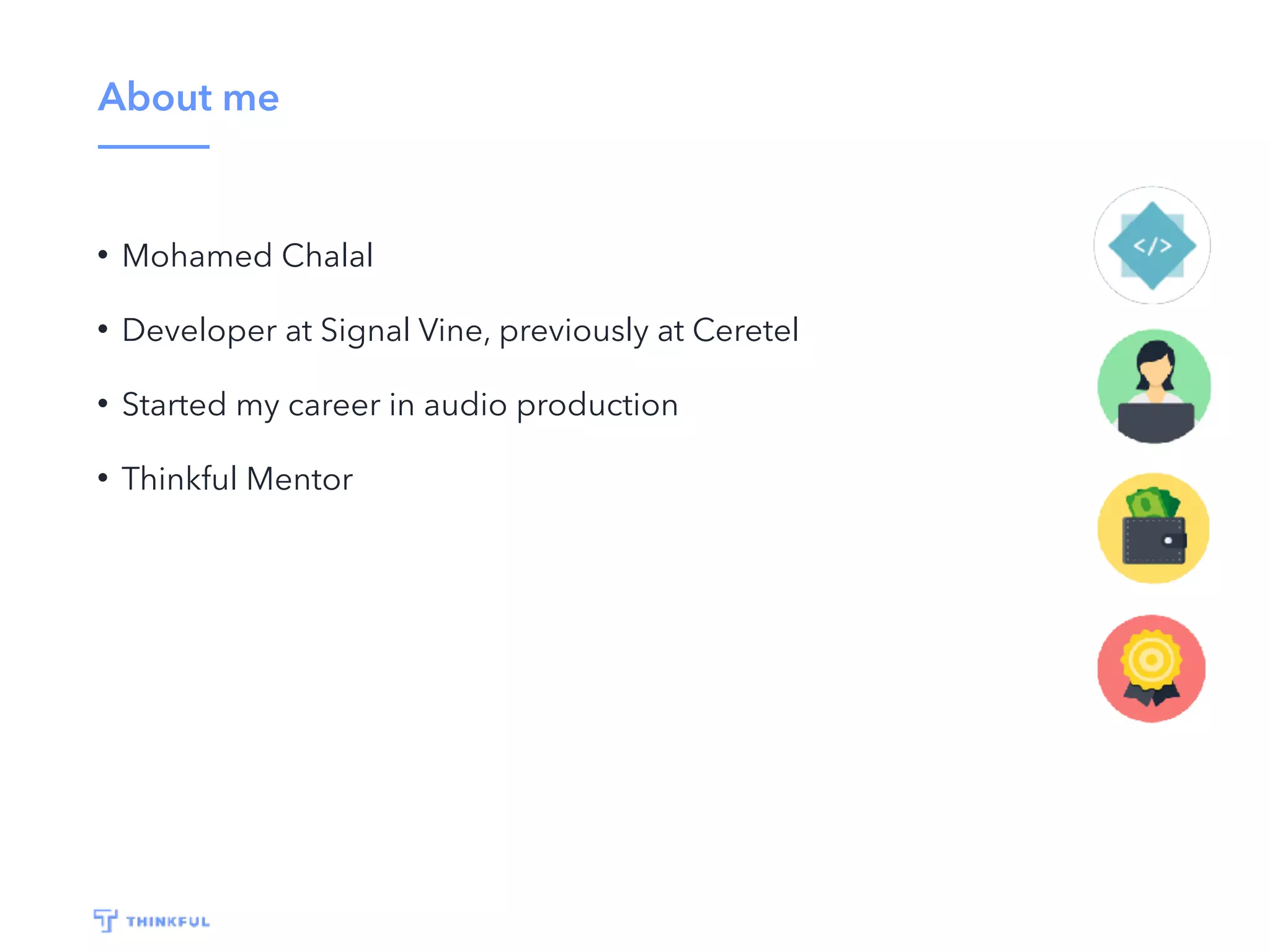Image resolution: width=1270 pixels, height=952 pixels.
Task: Click the wallet with cash icon
Action: [1153, 528]
